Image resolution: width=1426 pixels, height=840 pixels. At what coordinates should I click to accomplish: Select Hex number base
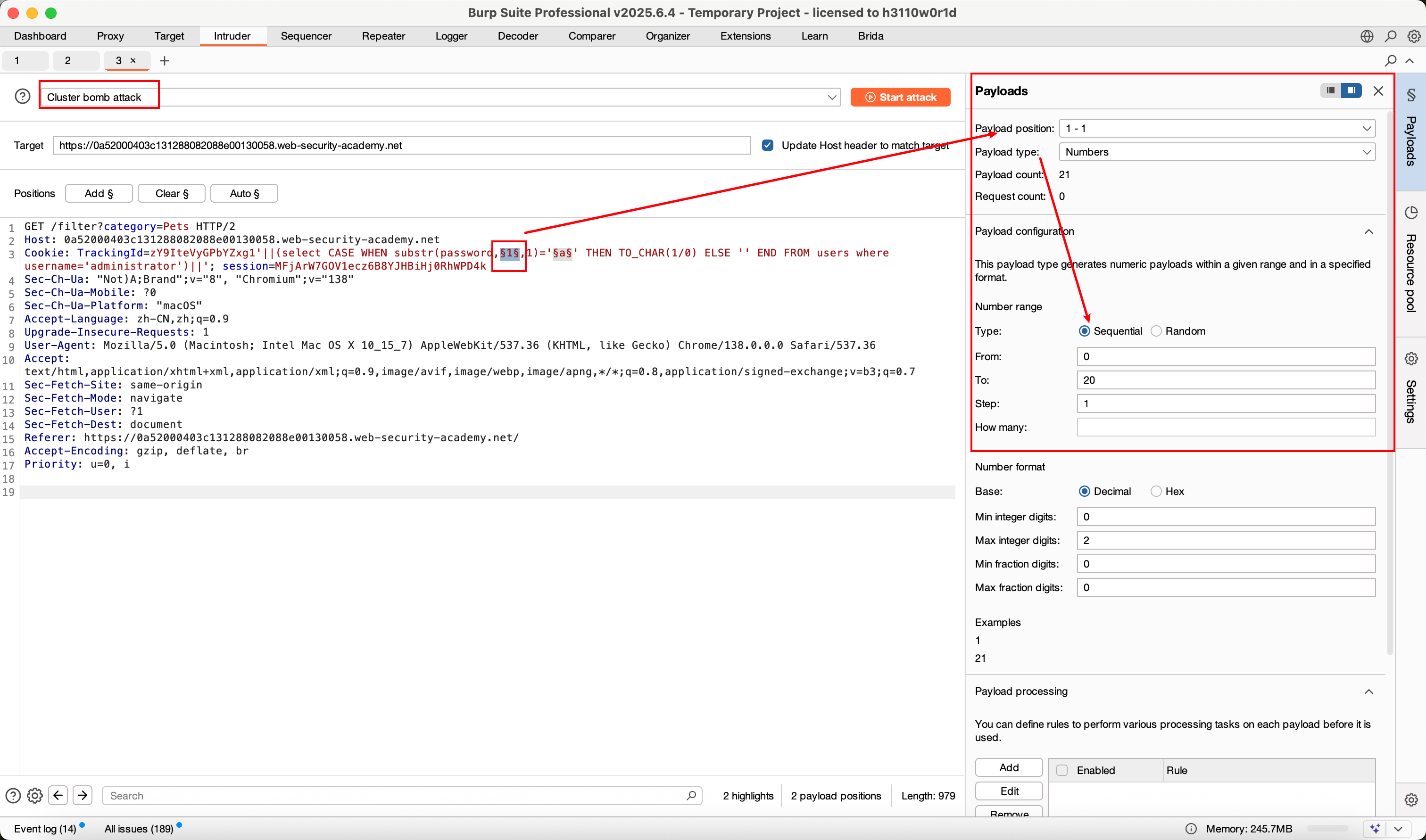pyautogui.click(x=1156, y=491)
